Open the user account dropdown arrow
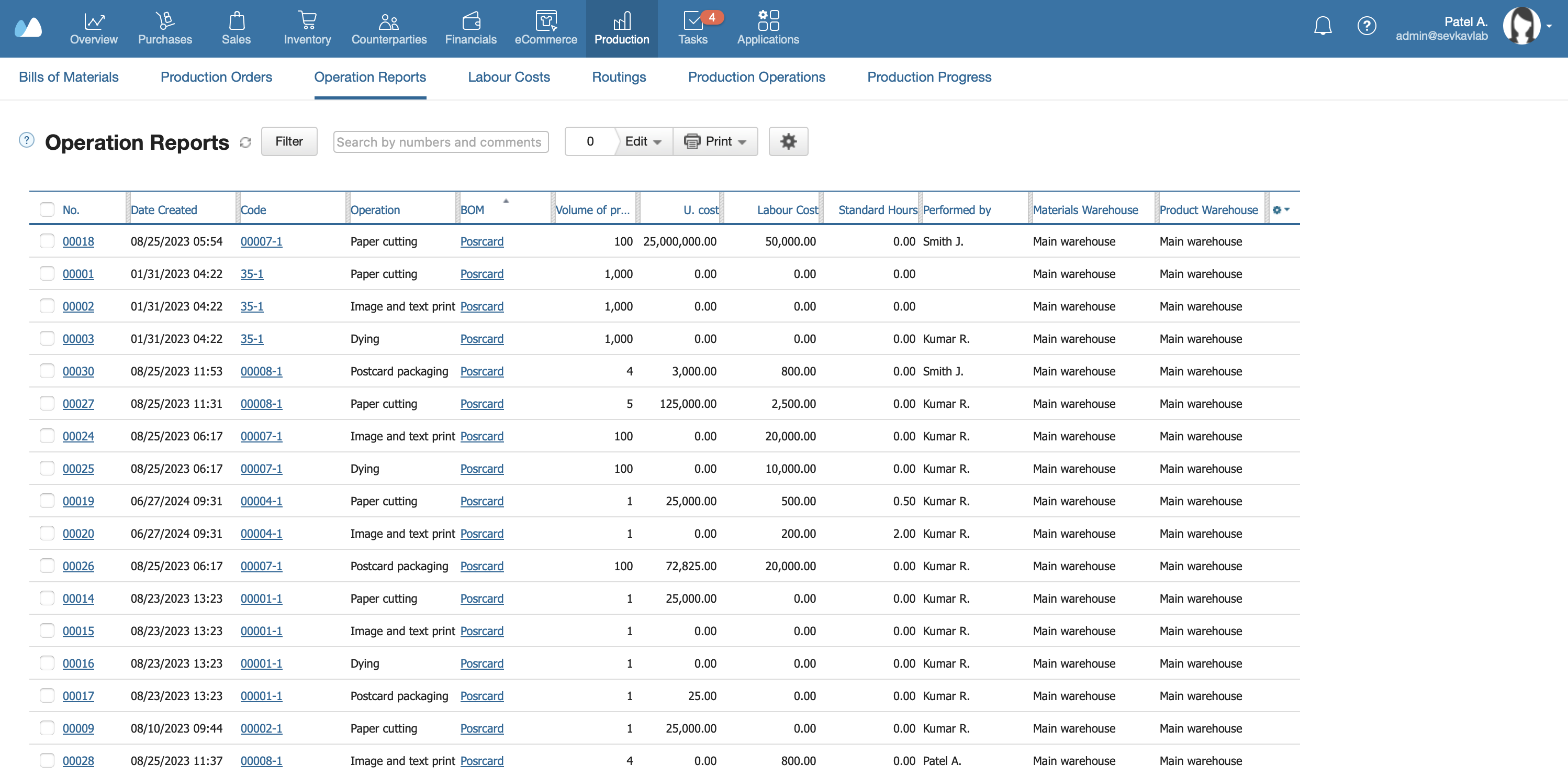The image size is (1568, 775). pos(1549,26)
